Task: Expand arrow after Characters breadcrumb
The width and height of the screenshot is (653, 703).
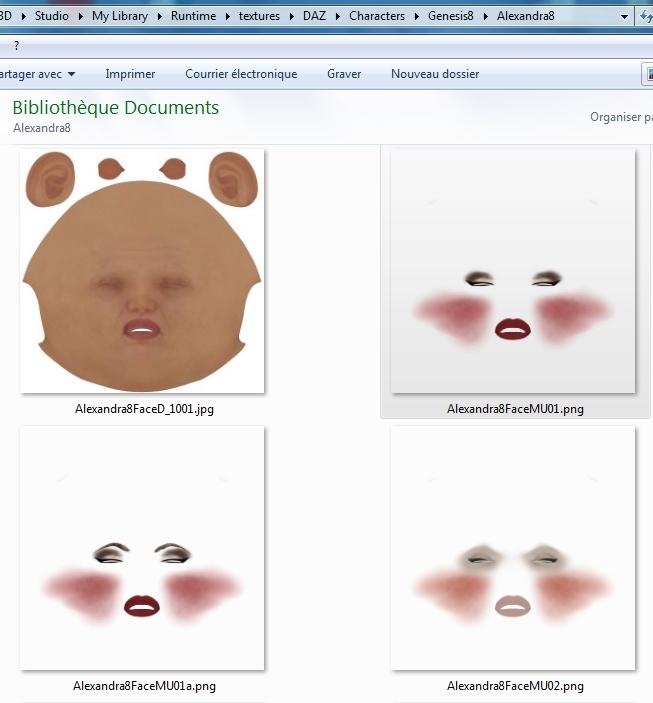Action: [x=417, y=17]
